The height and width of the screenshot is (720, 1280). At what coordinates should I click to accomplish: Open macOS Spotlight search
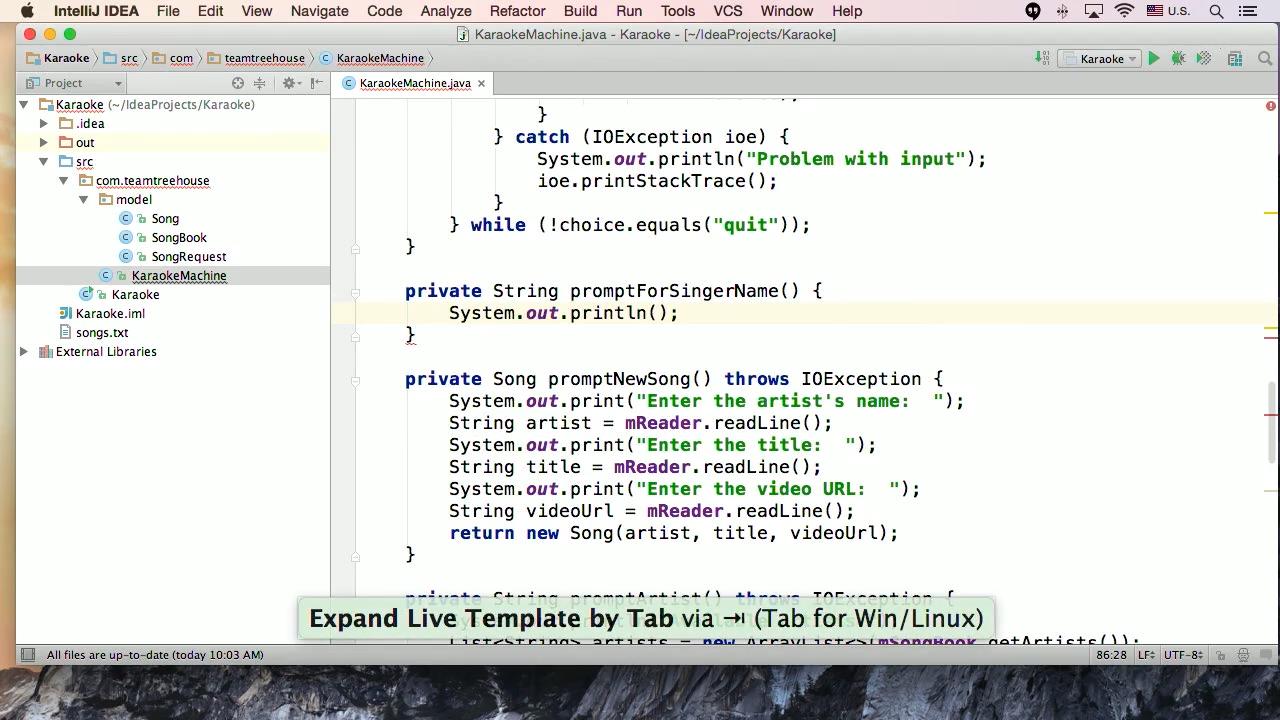point(1217,11)
